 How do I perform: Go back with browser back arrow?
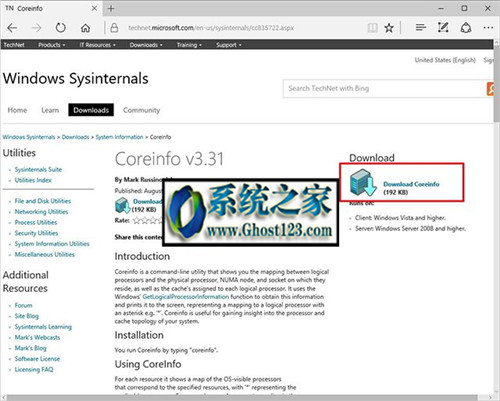click(x=12, y=28)
